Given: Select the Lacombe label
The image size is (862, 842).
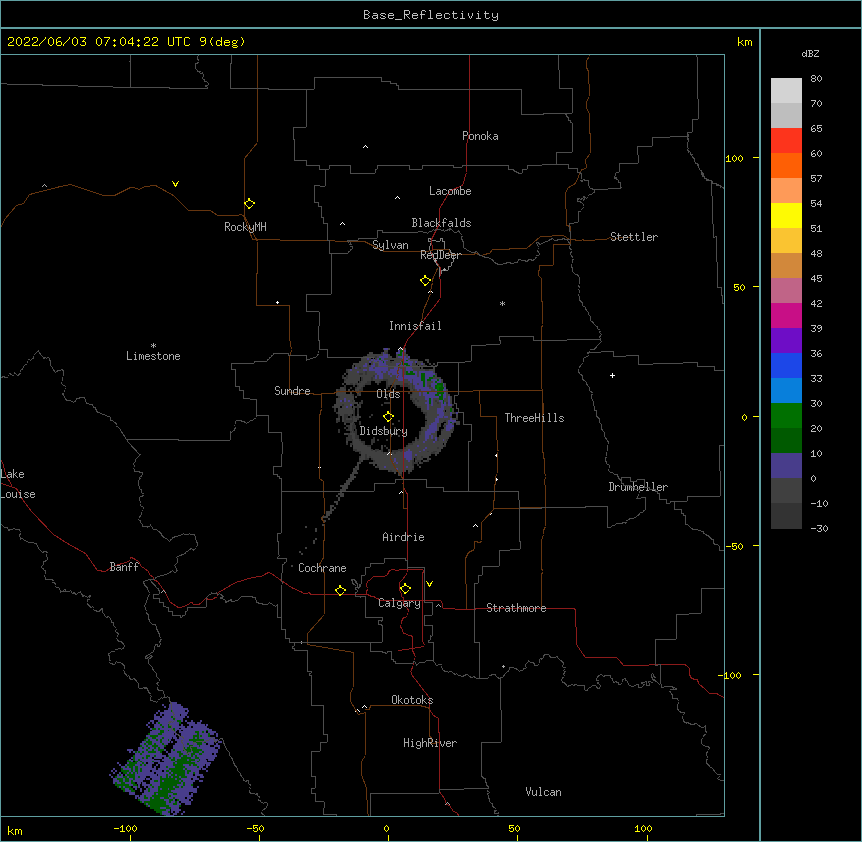Looking at the screenshot, I should (x=450, y=191).
